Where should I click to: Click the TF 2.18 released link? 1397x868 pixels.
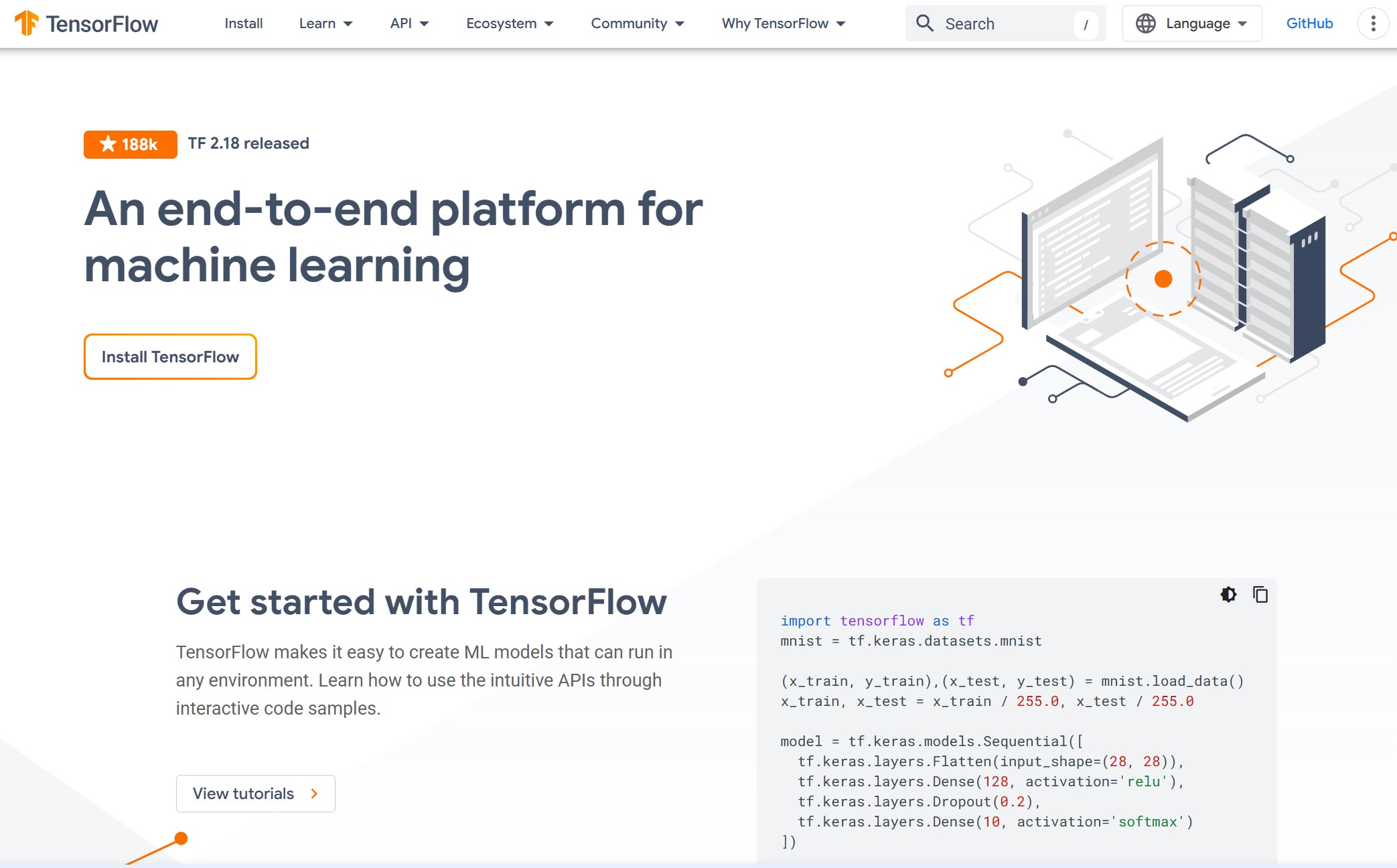[248, 143]
